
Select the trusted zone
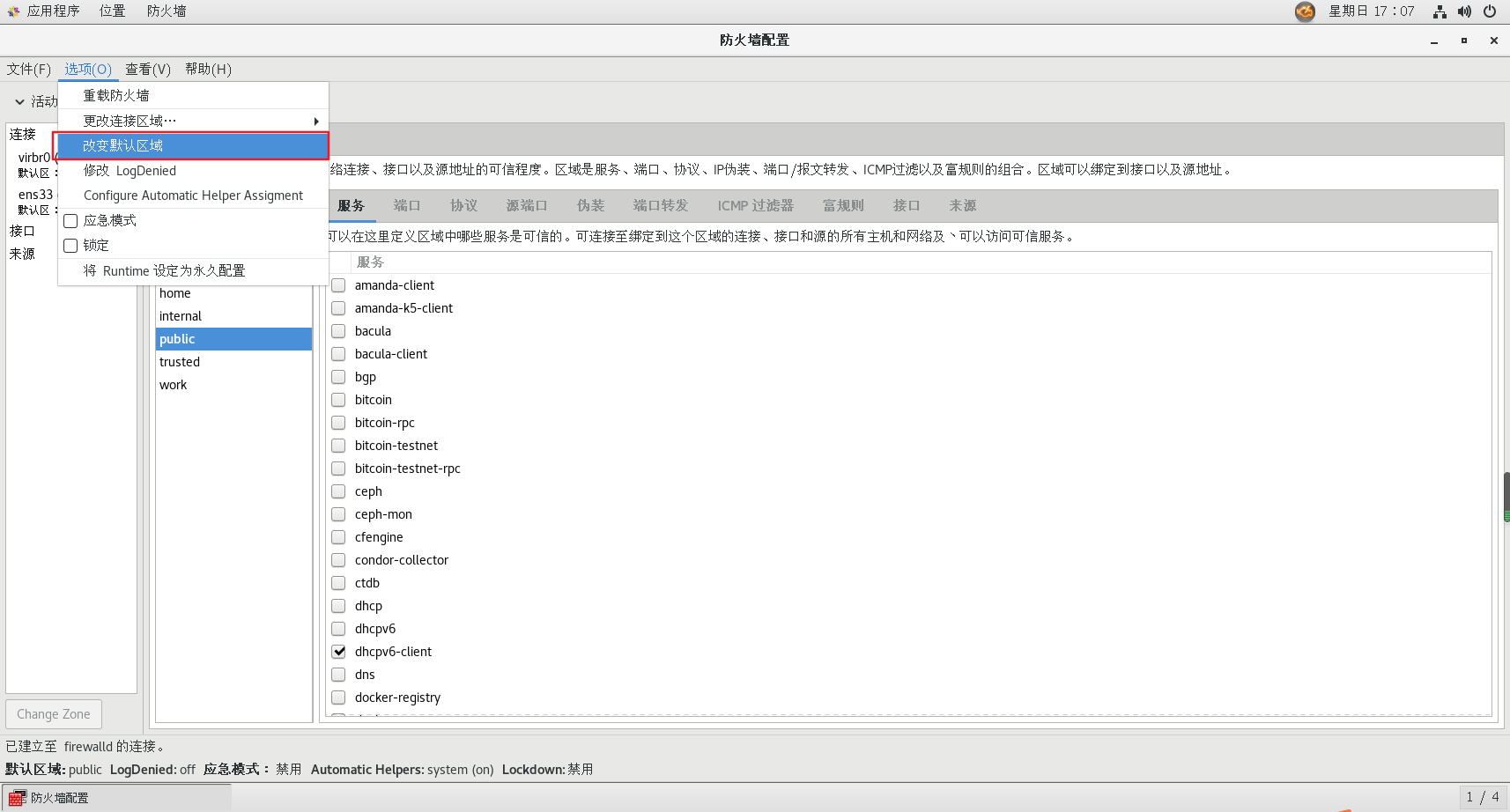233,362
